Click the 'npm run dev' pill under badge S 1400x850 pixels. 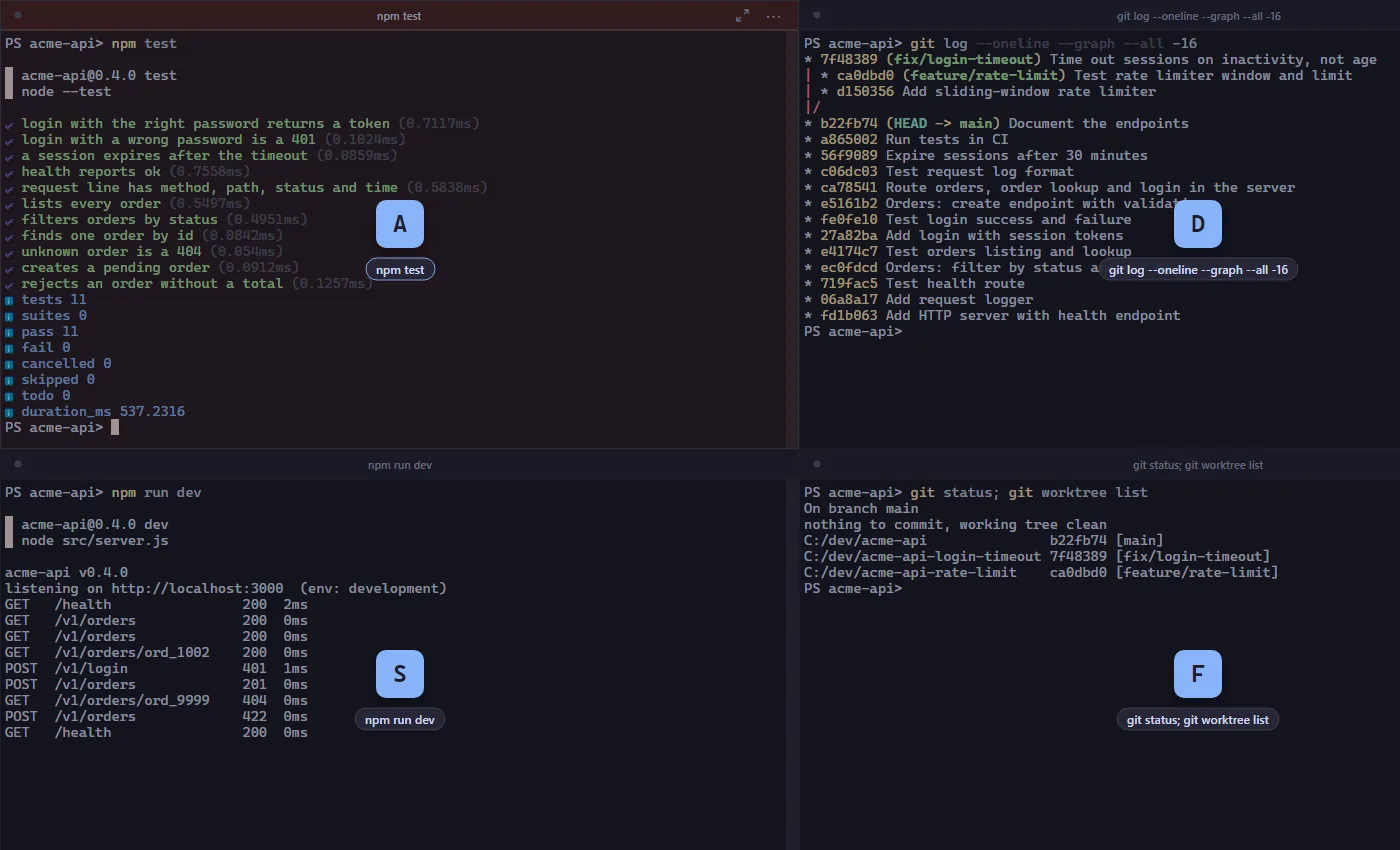(400, 720)
